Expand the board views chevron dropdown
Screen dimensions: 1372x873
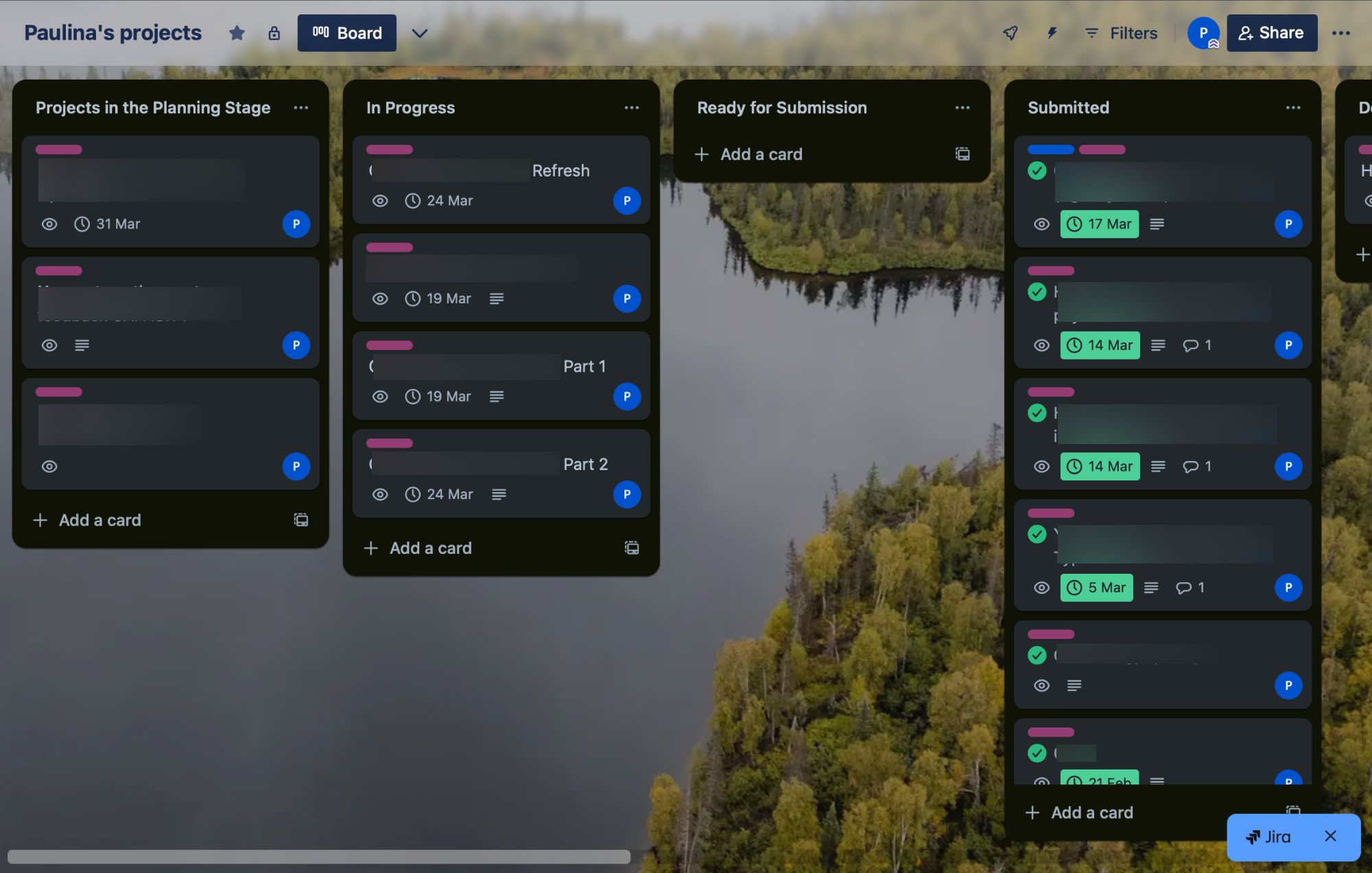click(419, 33)
